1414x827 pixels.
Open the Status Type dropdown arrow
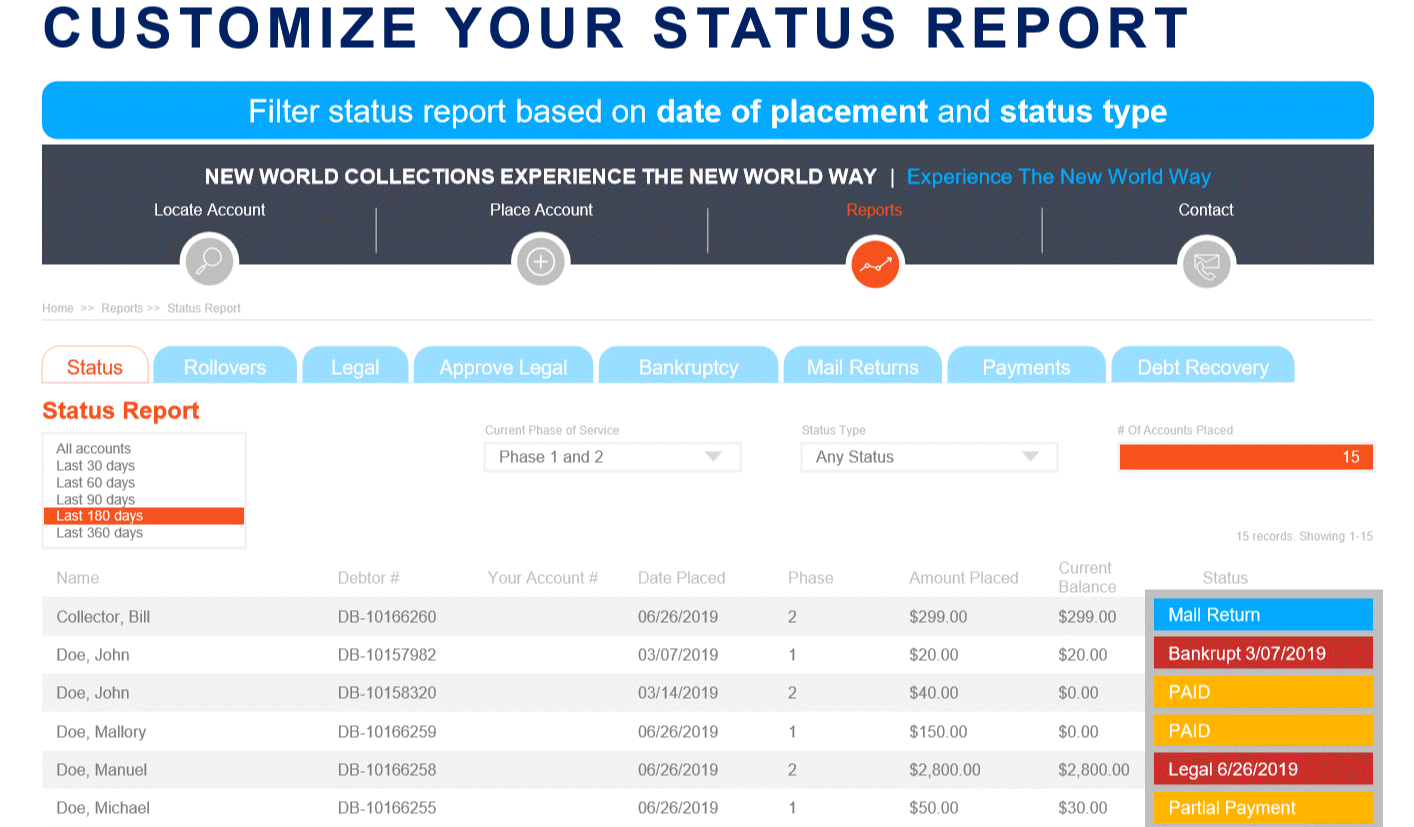[x=1030, y=457]
